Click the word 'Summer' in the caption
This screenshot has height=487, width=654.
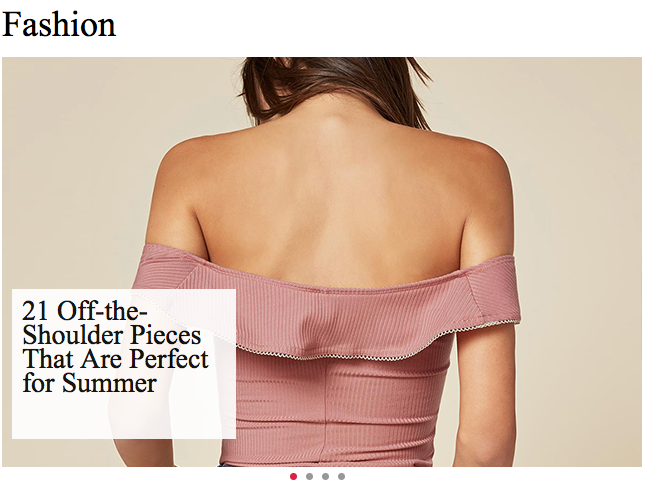coord(109,383)
